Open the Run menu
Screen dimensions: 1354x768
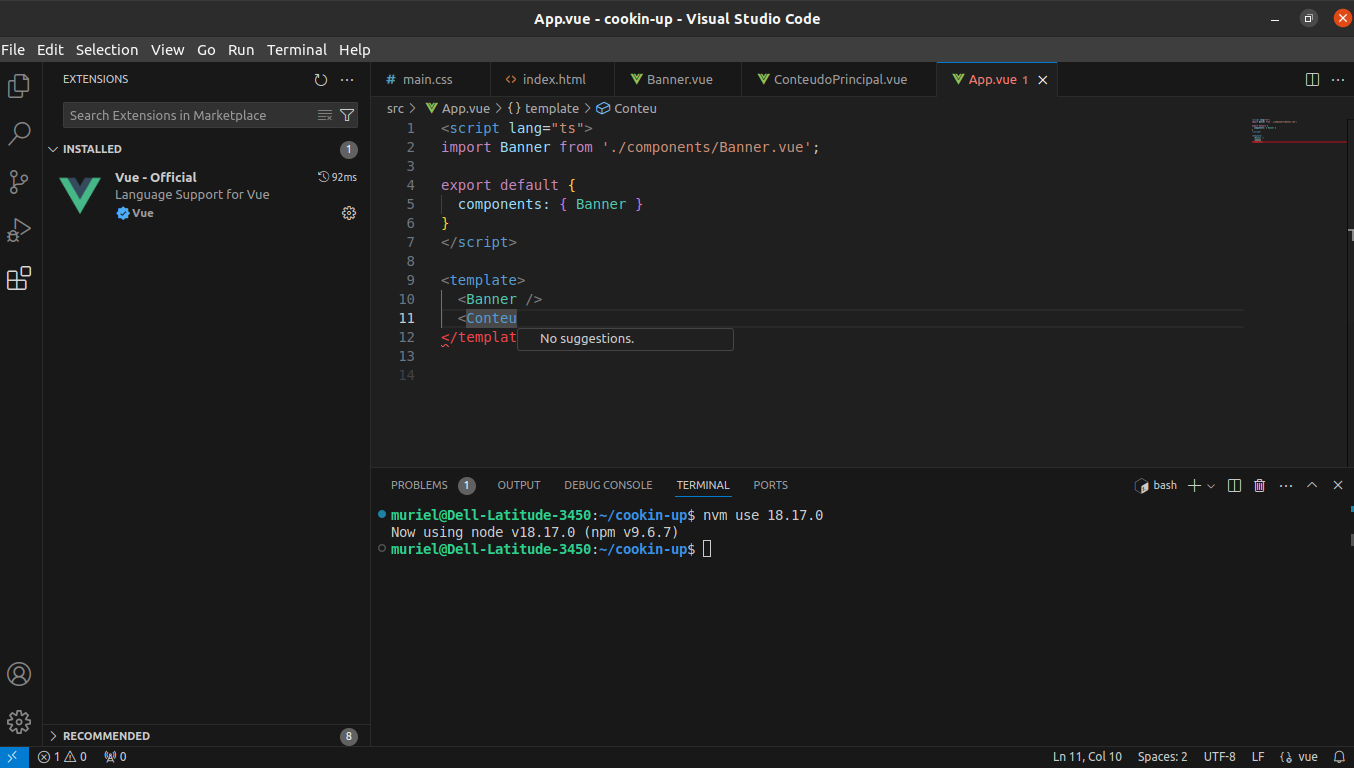pos(241,50)
